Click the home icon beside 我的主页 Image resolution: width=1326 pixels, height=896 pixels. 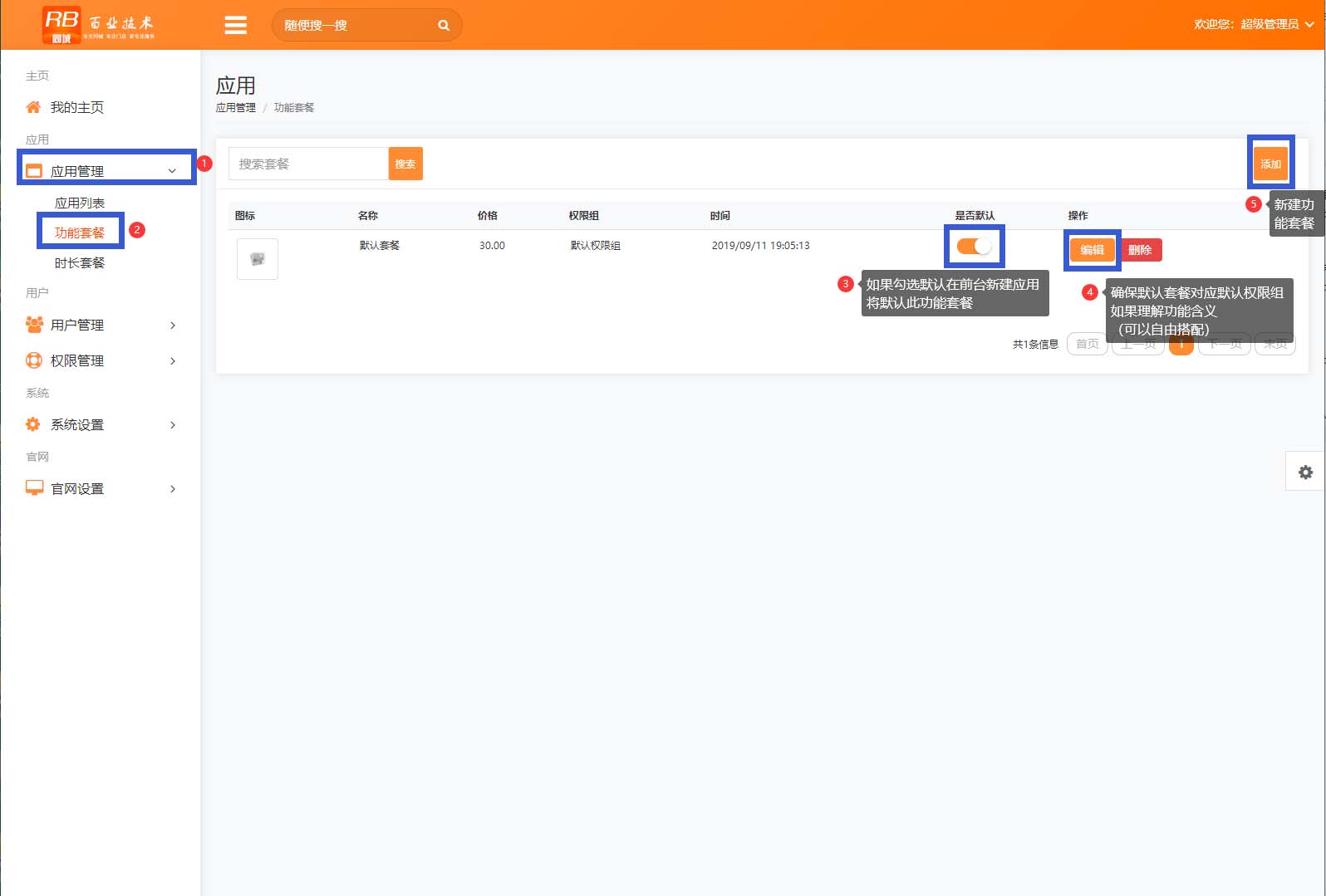pyautogui.click(x=33, y=107)
